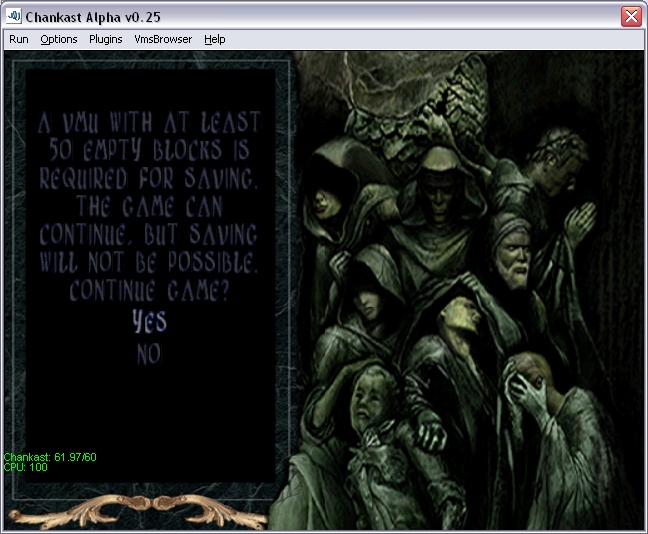The height and width of the screenshot is (534, 648).
Task: Open the Plugins menu
Action: tap(106, 39)
